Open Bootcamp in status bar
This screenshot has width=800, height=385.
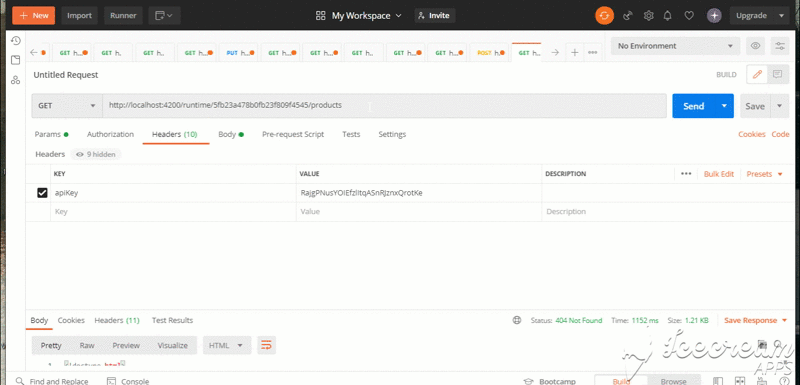click(x=550, y=381)
